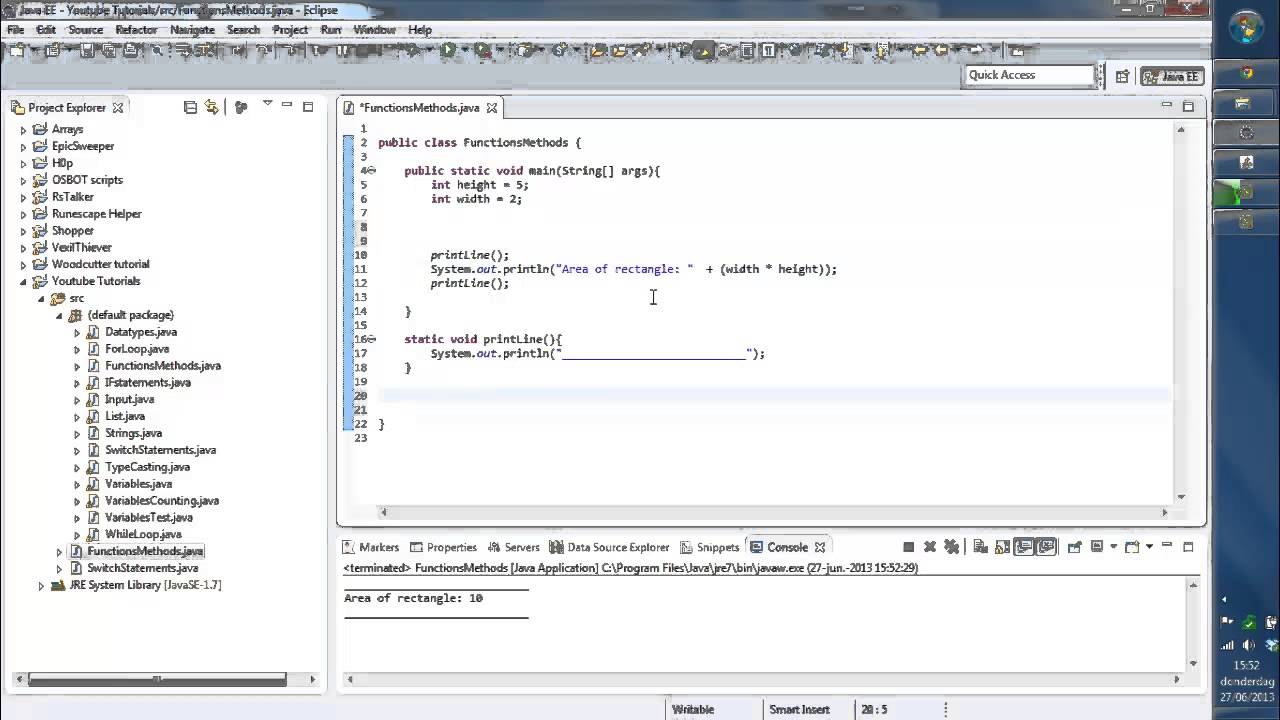This screenshot has width=1280, height=720.
Task: Switch to the Snippets tab
Action: 710,547
